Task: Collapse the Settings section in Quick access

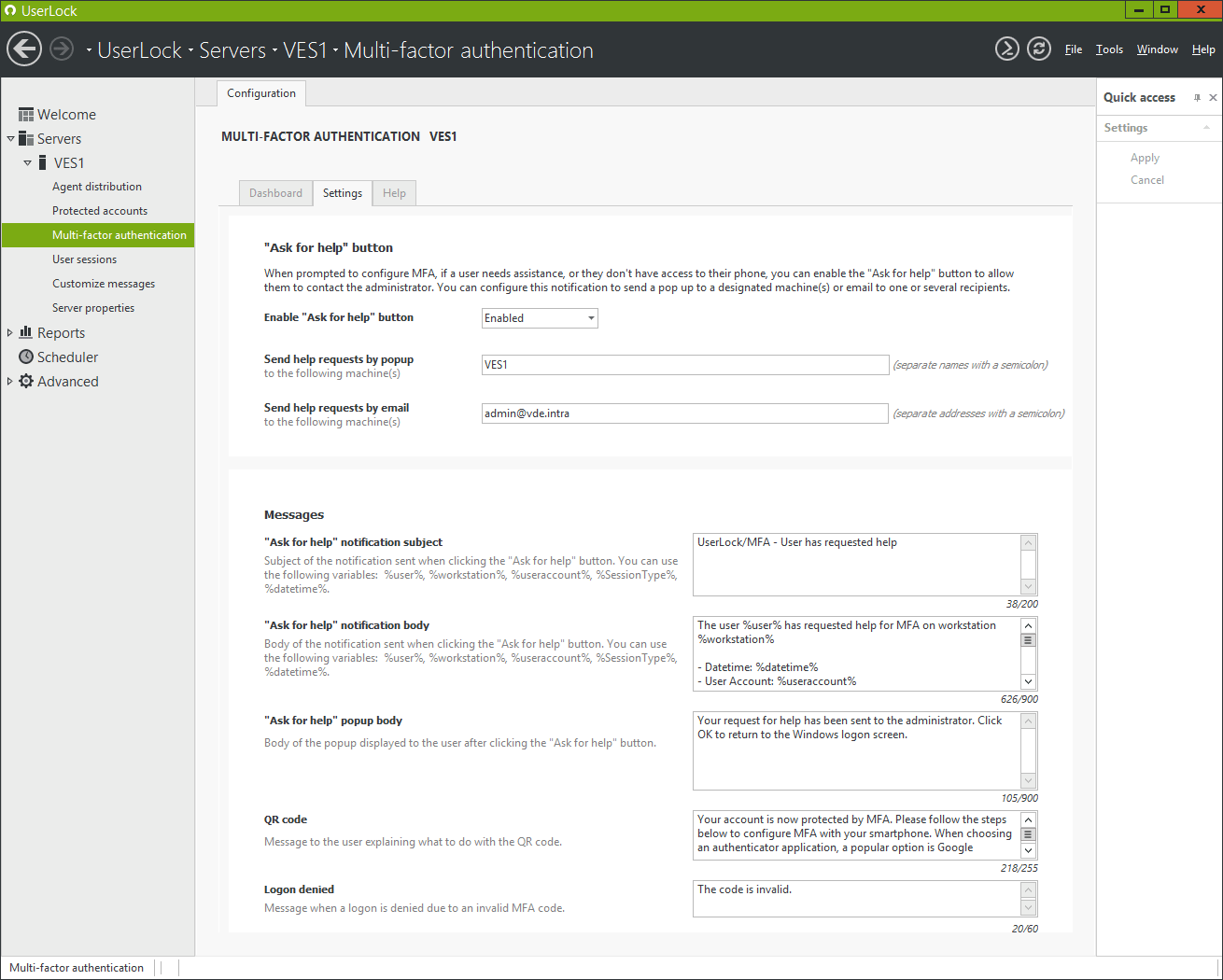Action: 1206,128
